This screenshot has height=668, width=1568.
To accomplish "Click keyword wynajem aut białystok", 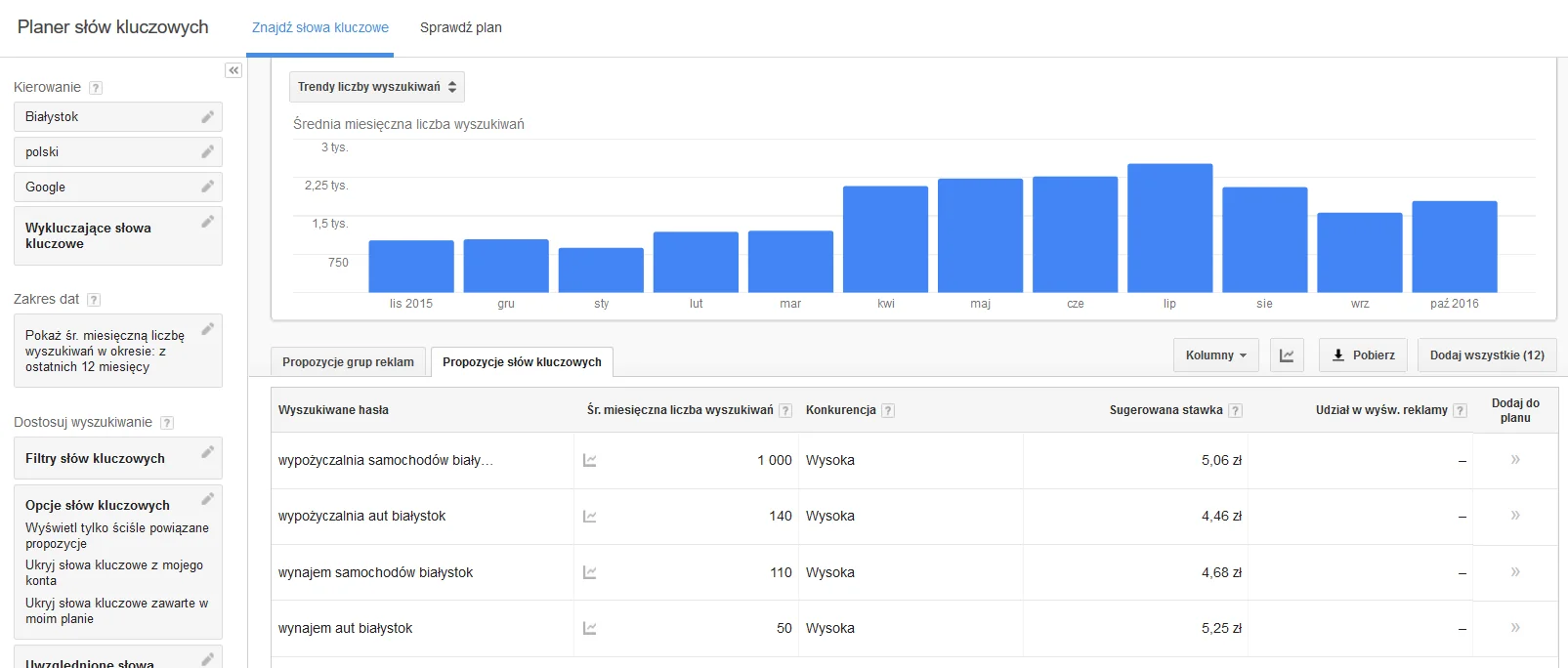I will [x=345, y=628].
